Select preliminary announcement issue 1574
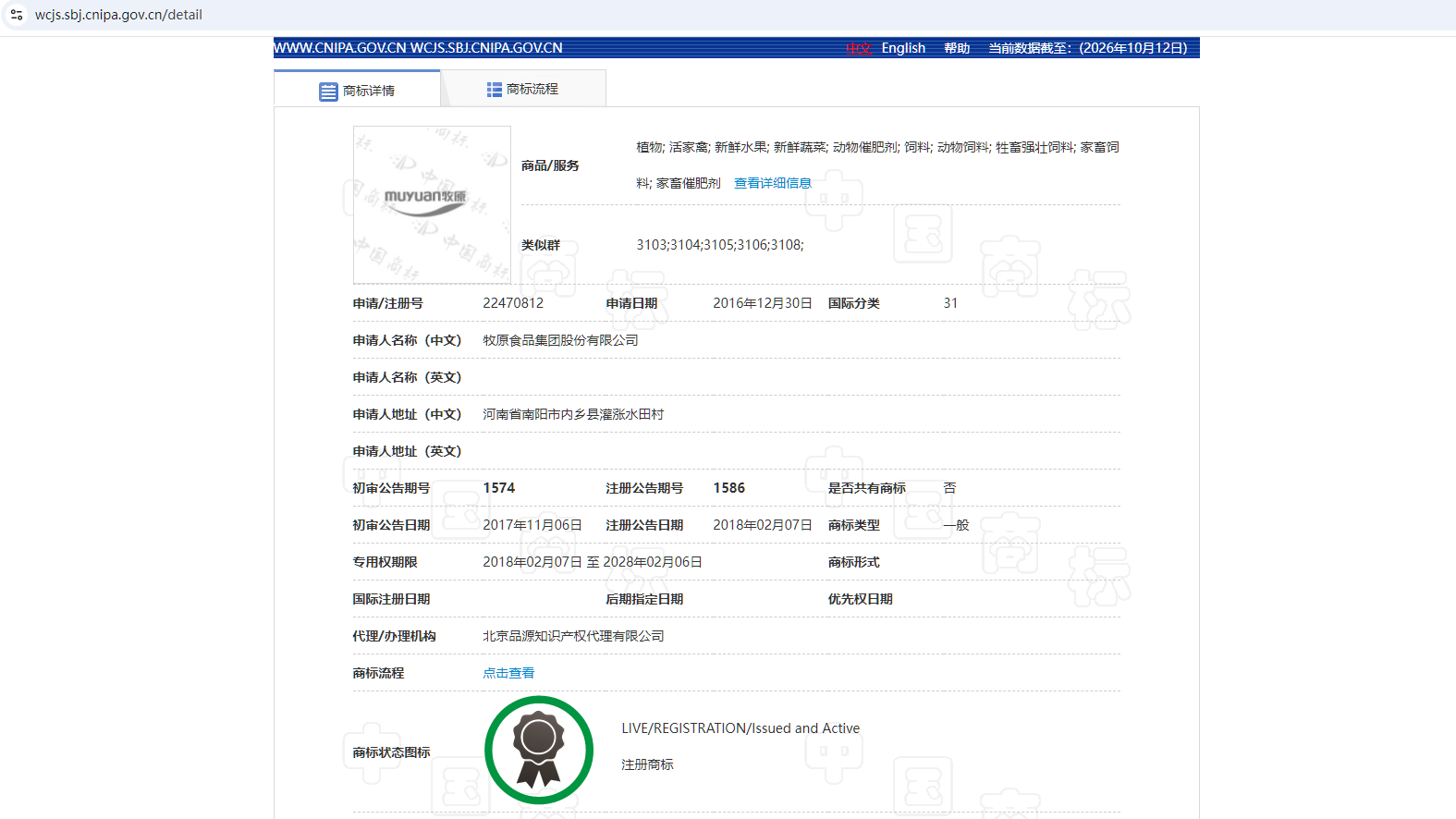The image size is (1456, 819). (x=499, y=488)
